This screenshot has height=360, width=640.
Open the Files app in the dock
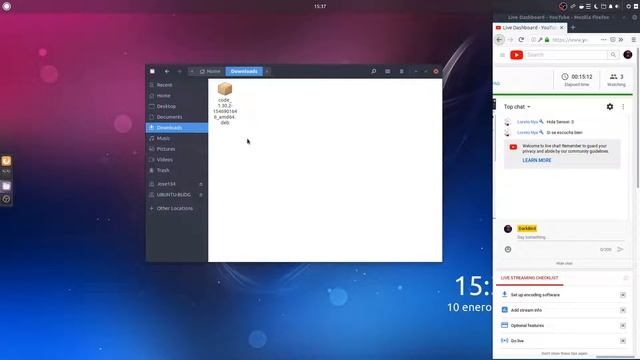[x=6, y=186]
